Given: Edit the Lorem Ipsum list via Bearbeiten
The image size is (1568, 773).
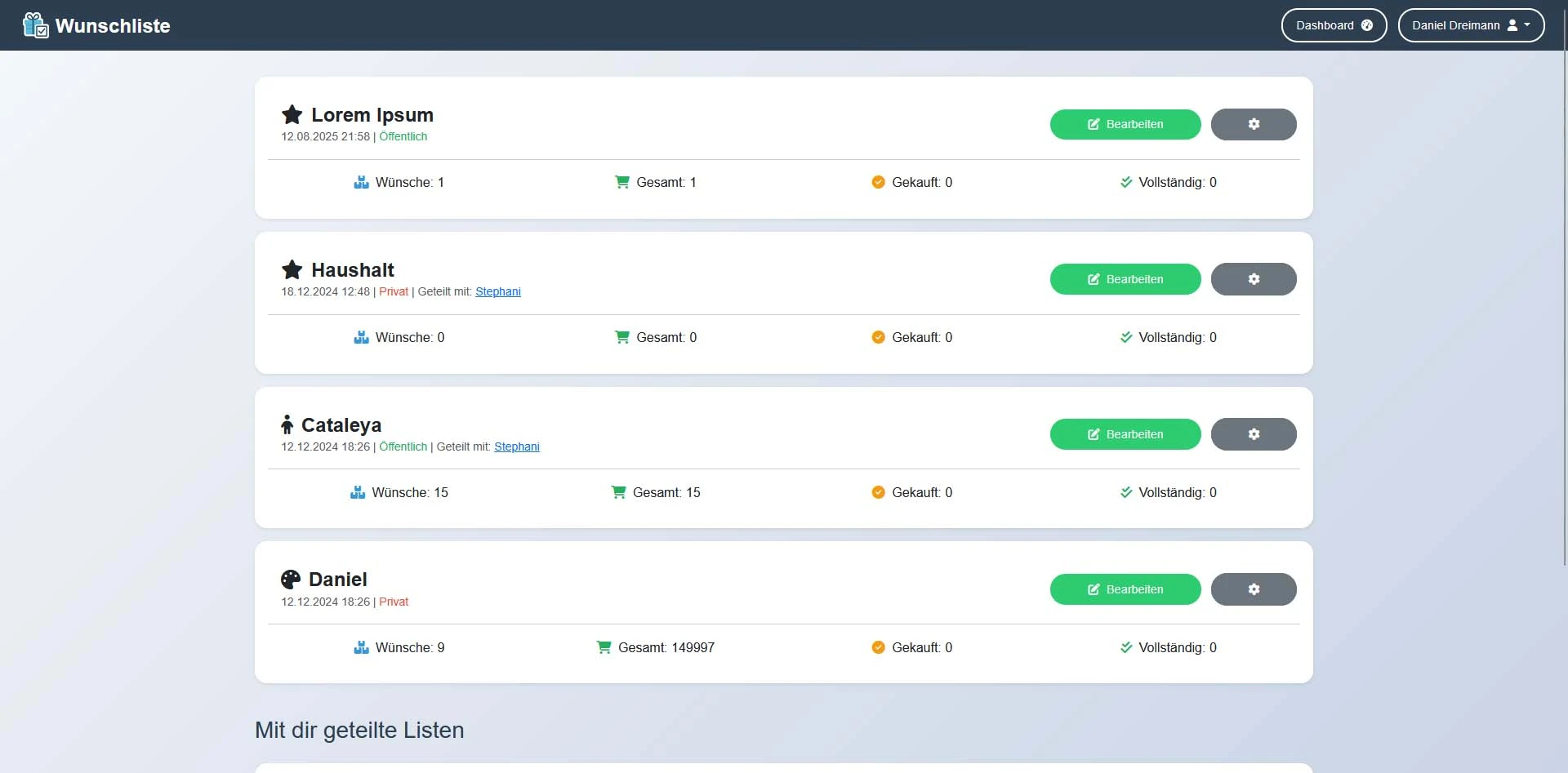Looking at the screenshot, I should click(x=1125, y=124).
